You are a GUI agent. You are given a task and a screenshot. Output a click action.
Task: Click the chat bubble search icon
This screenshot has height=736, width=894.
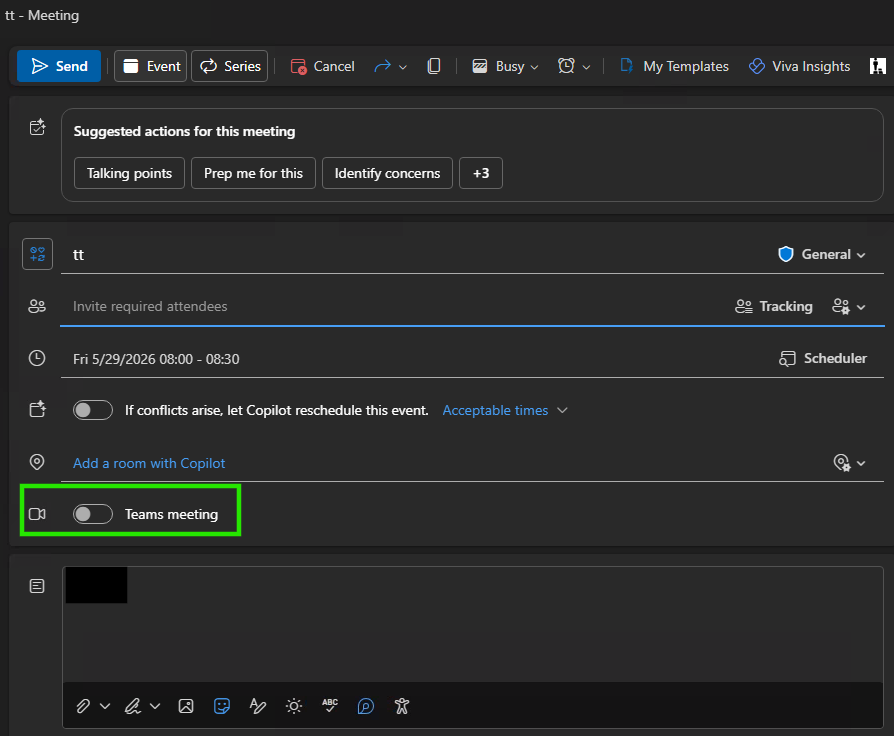point(365,706)
